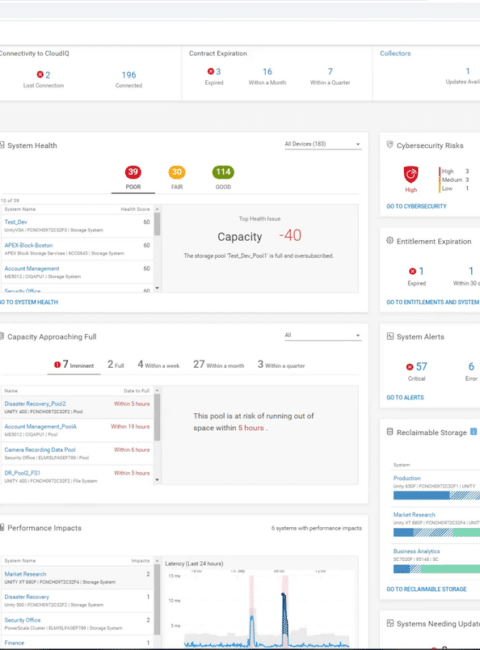Click the Lost Connection red error icon
Image resolution: width=480 pixels, height=650 pixels.
click(x=40, y=74)
